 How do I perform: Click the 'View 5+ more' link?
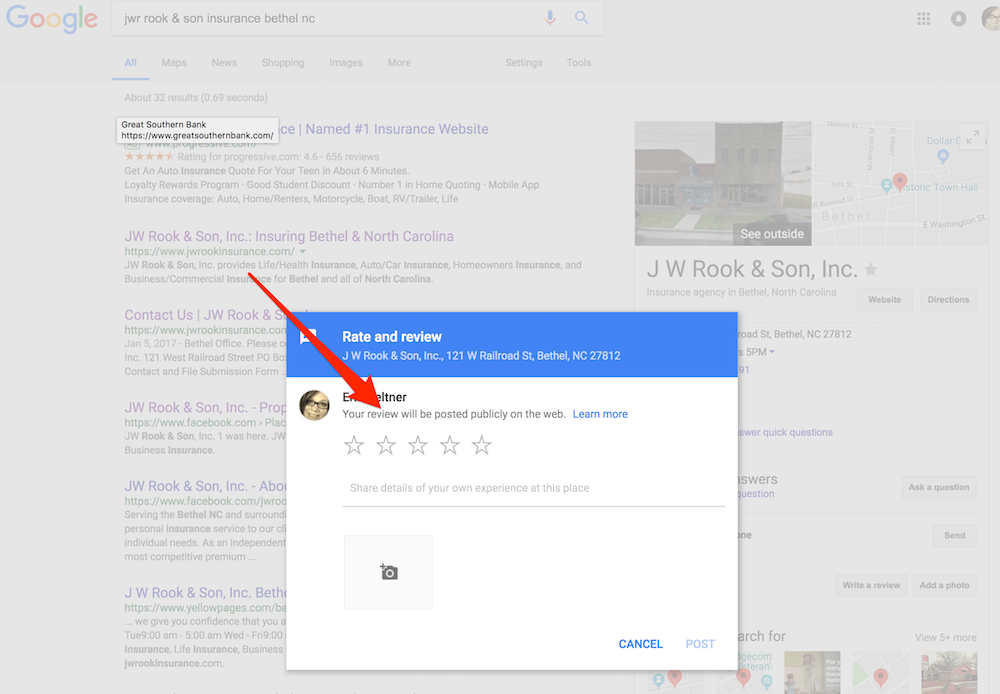[x=945, y=637]
